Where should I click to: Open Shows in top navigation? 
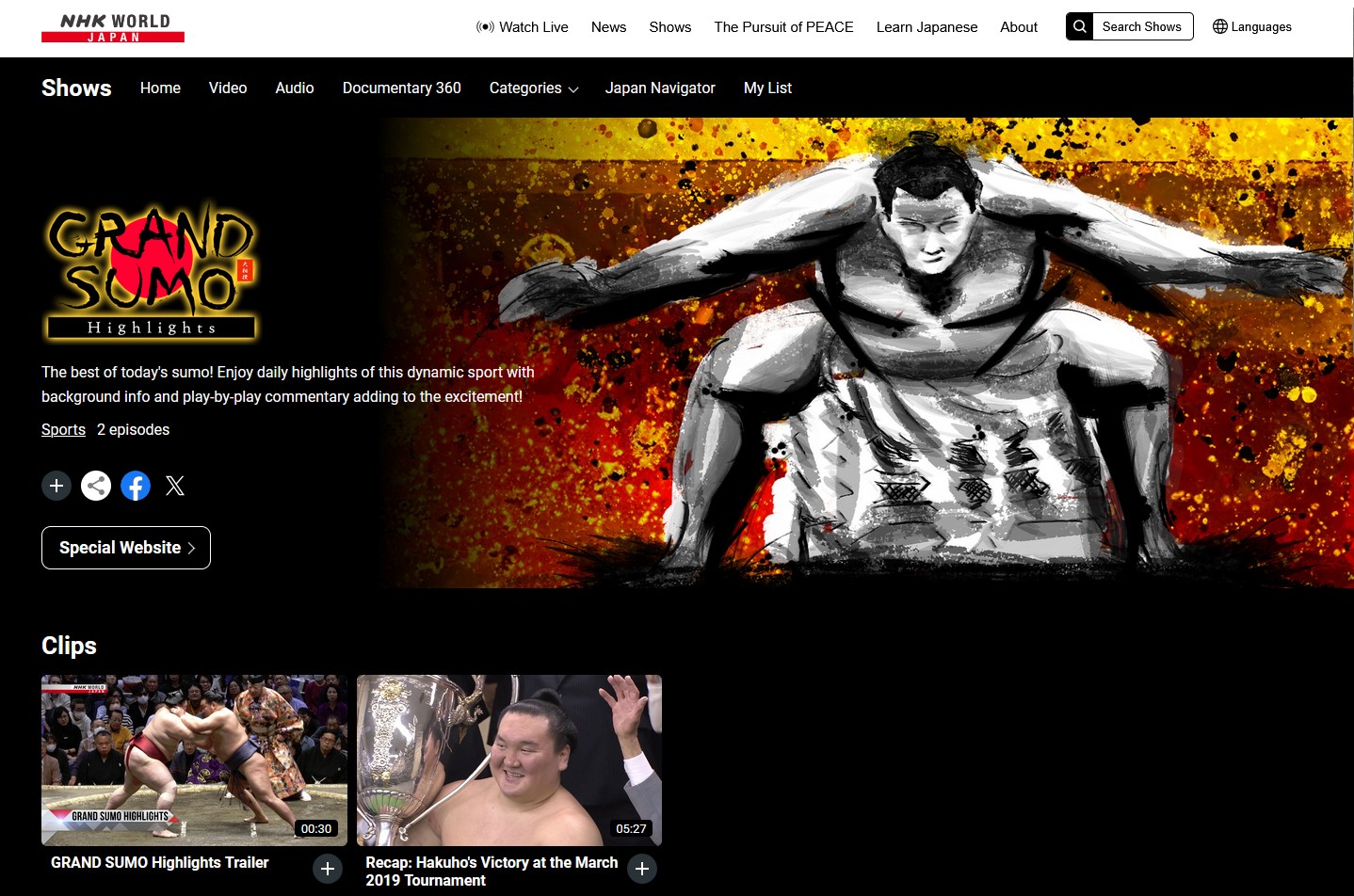[x=670, y=26]
